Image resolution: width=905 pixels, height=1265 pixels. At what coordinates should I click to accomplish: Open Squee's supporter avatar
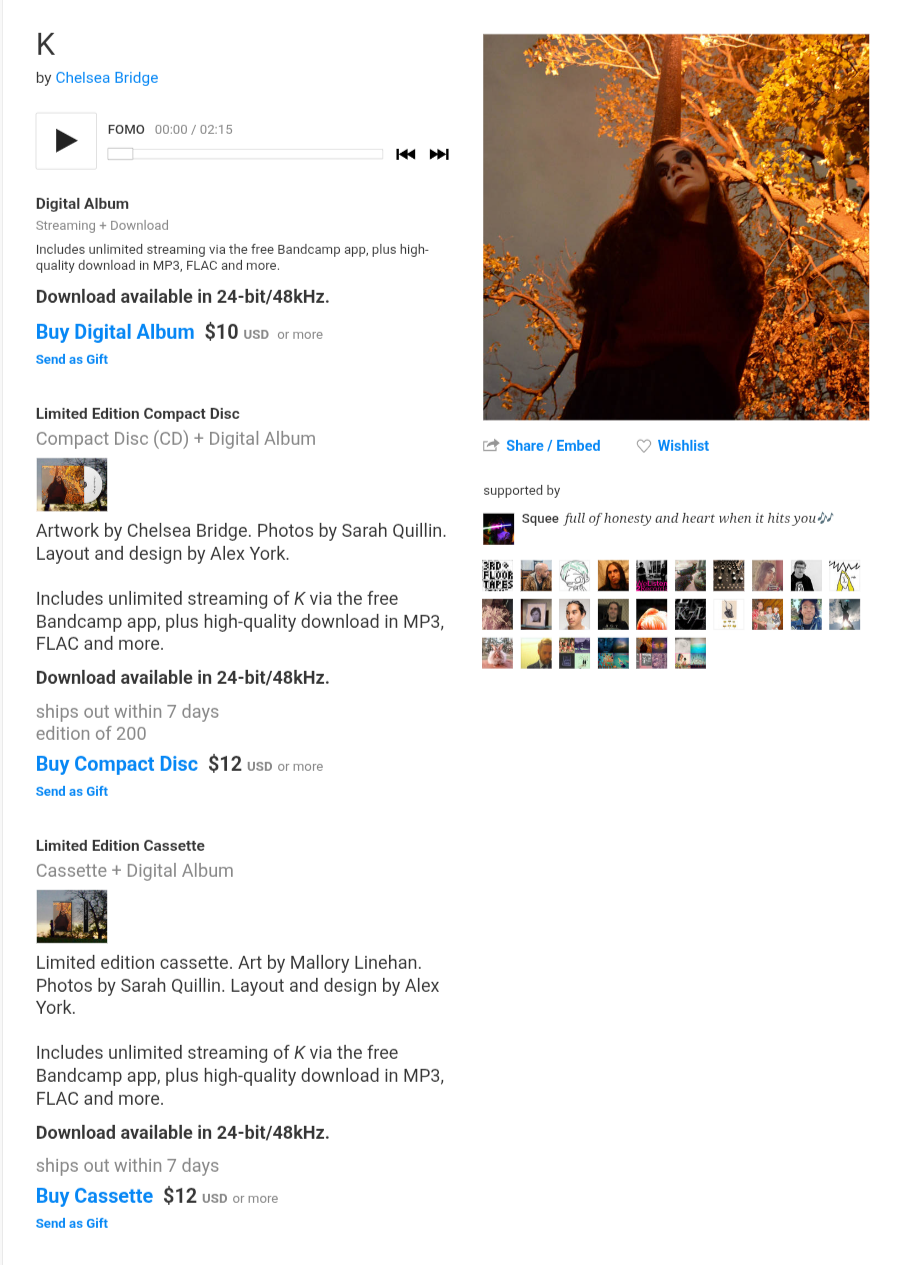pos(498,529)
